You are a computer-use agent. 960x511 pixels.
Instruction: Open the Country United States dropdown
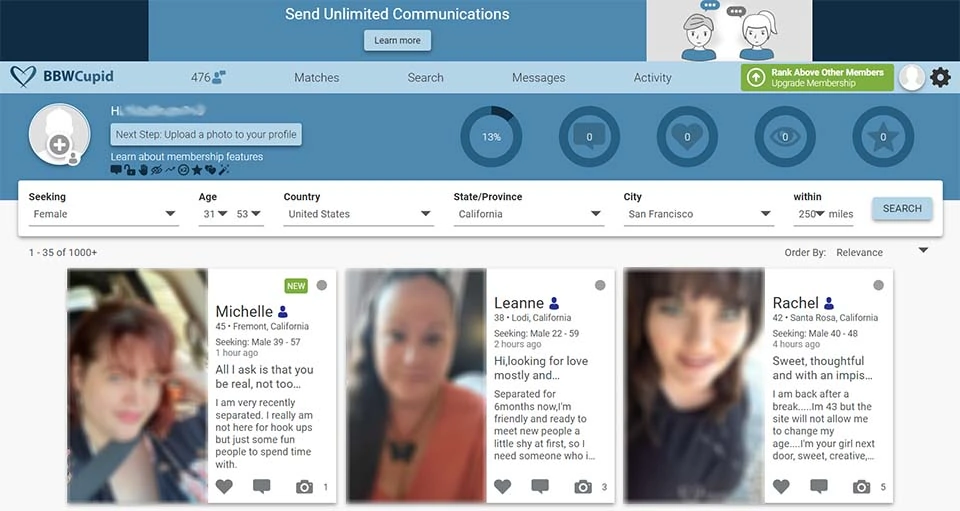click(x=358, y=214)
